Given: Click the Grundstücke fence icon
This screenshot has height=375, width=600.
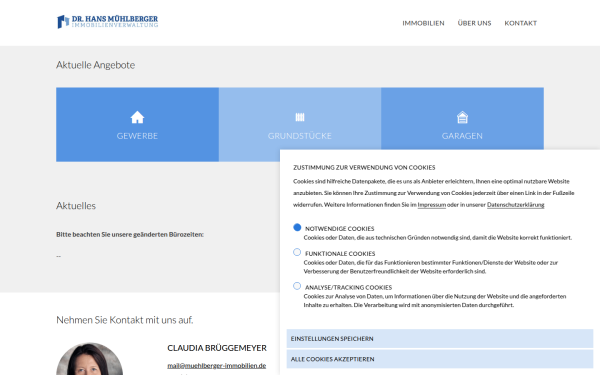Looking at the screenshot, I should [300, 117].
